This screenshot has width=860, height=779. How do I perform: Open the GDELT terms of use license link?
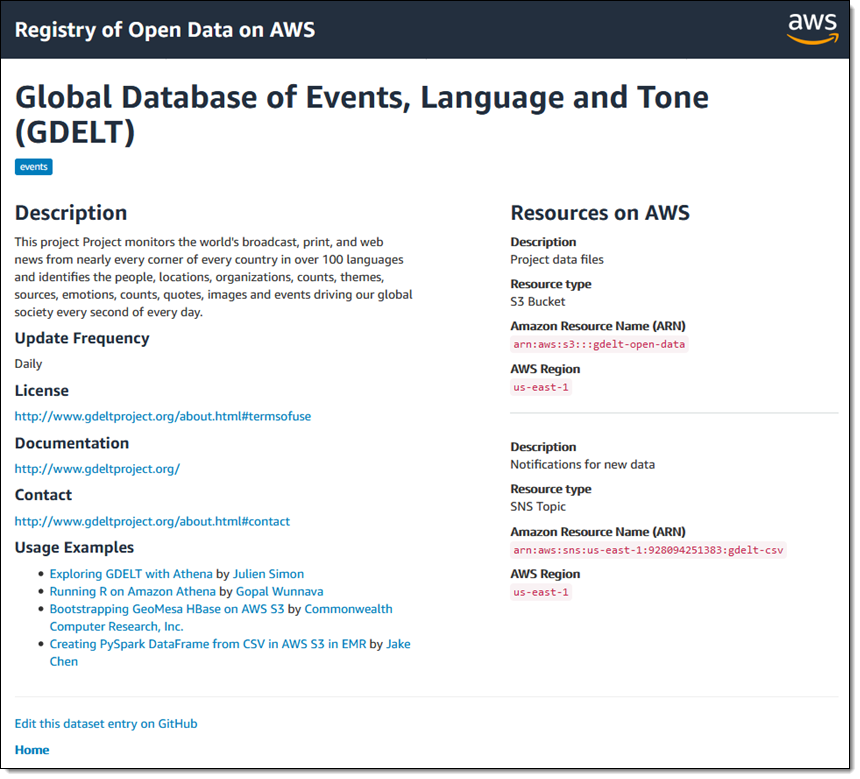click(x=162, y=416)
